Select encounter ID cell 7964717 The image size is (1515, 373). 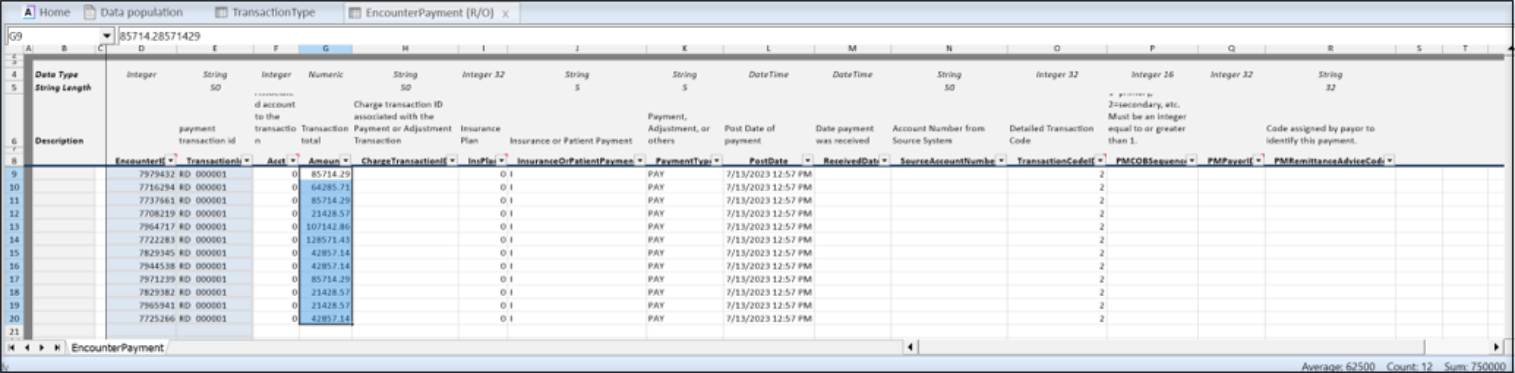[x=142, y=227]
